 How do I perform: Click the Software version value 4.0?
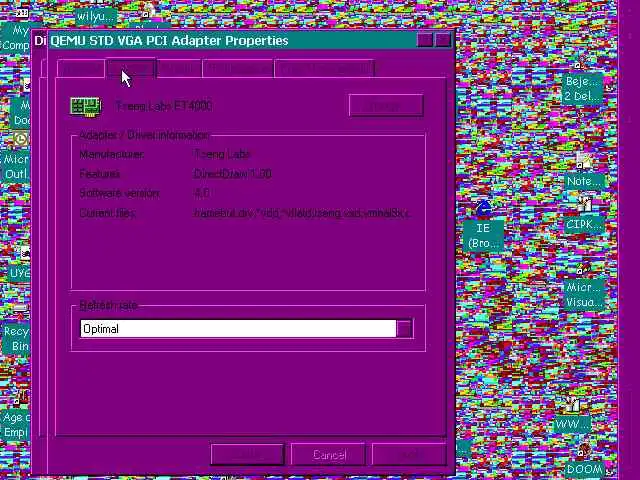coord(202,193)
